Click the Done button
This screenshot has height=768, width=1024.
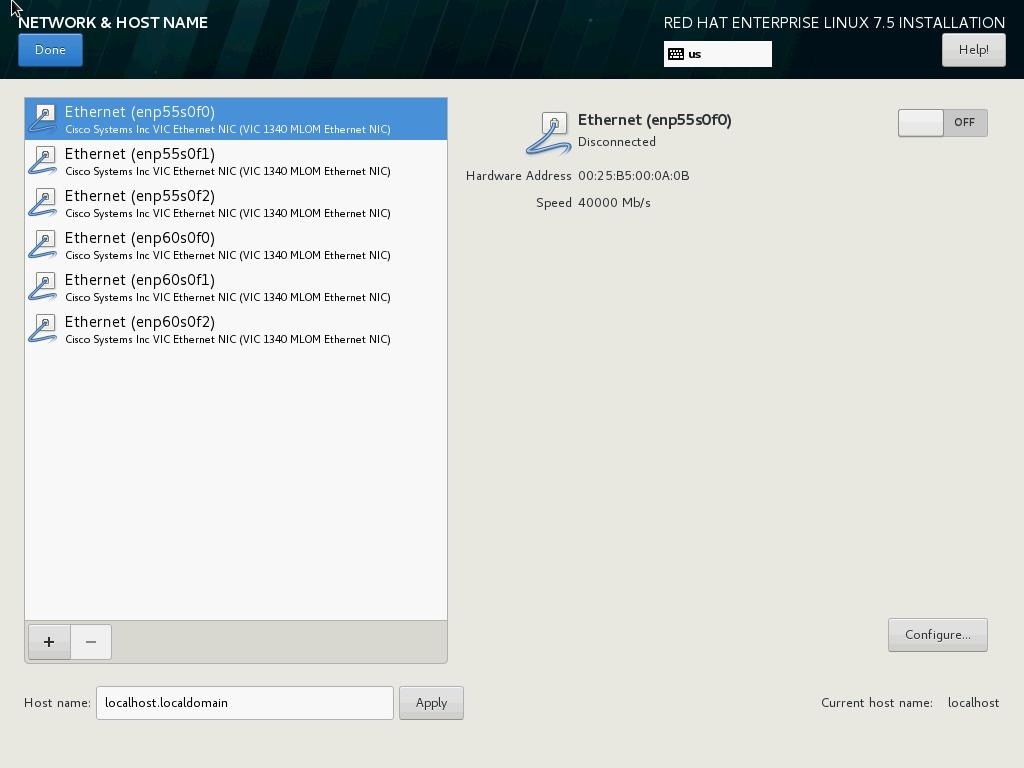[x=50, y=50]
